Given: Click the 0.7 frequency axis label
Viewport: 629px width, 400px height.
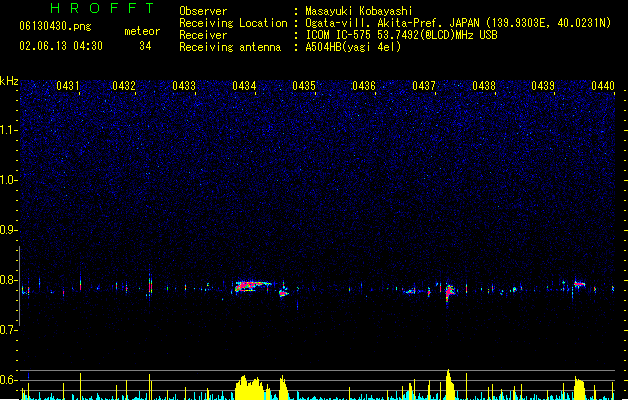Looking at the screenshot, I should (7, 330).
